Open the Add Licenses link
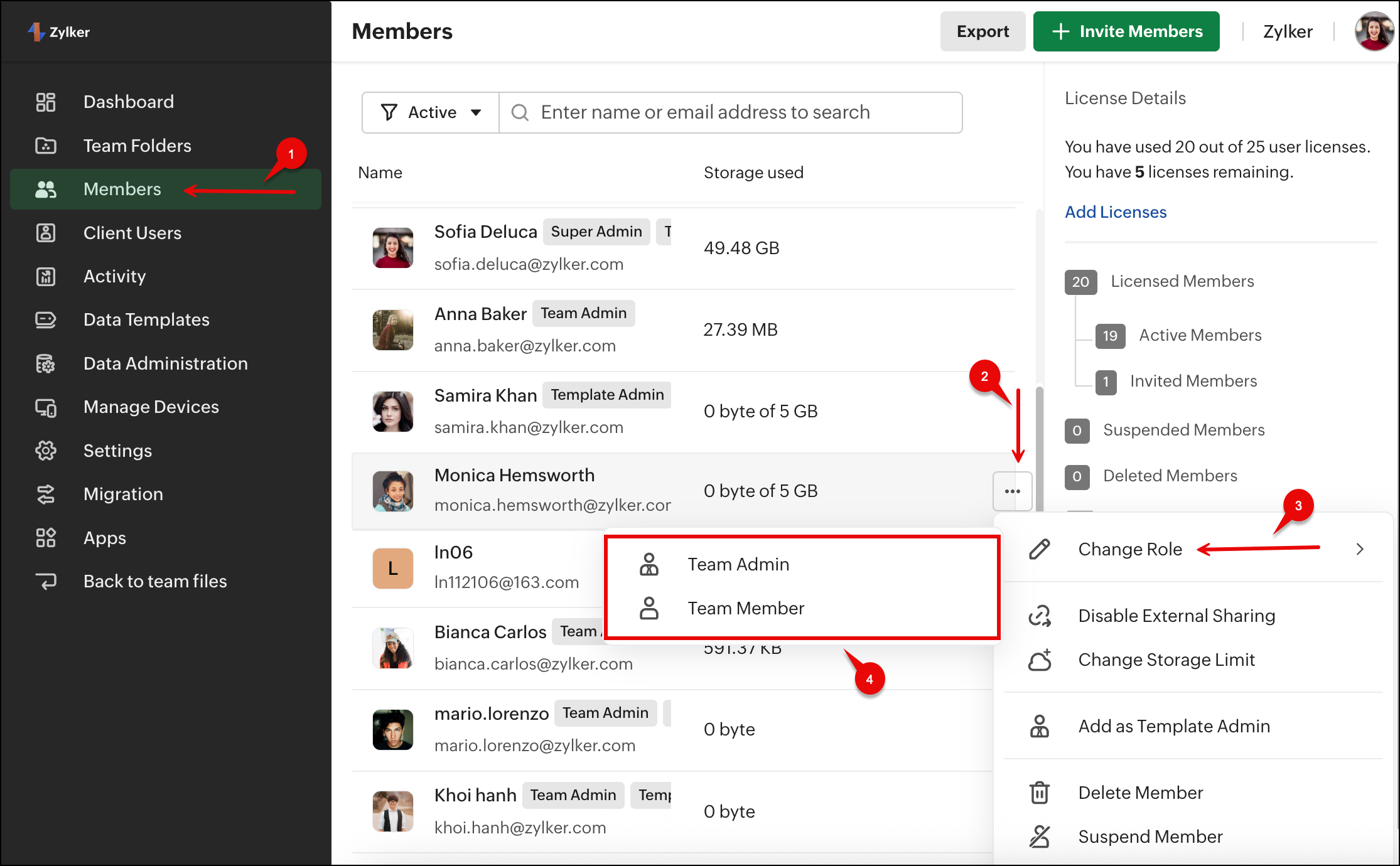Viewport: 1400px width, 866px height. [1116, 212]
